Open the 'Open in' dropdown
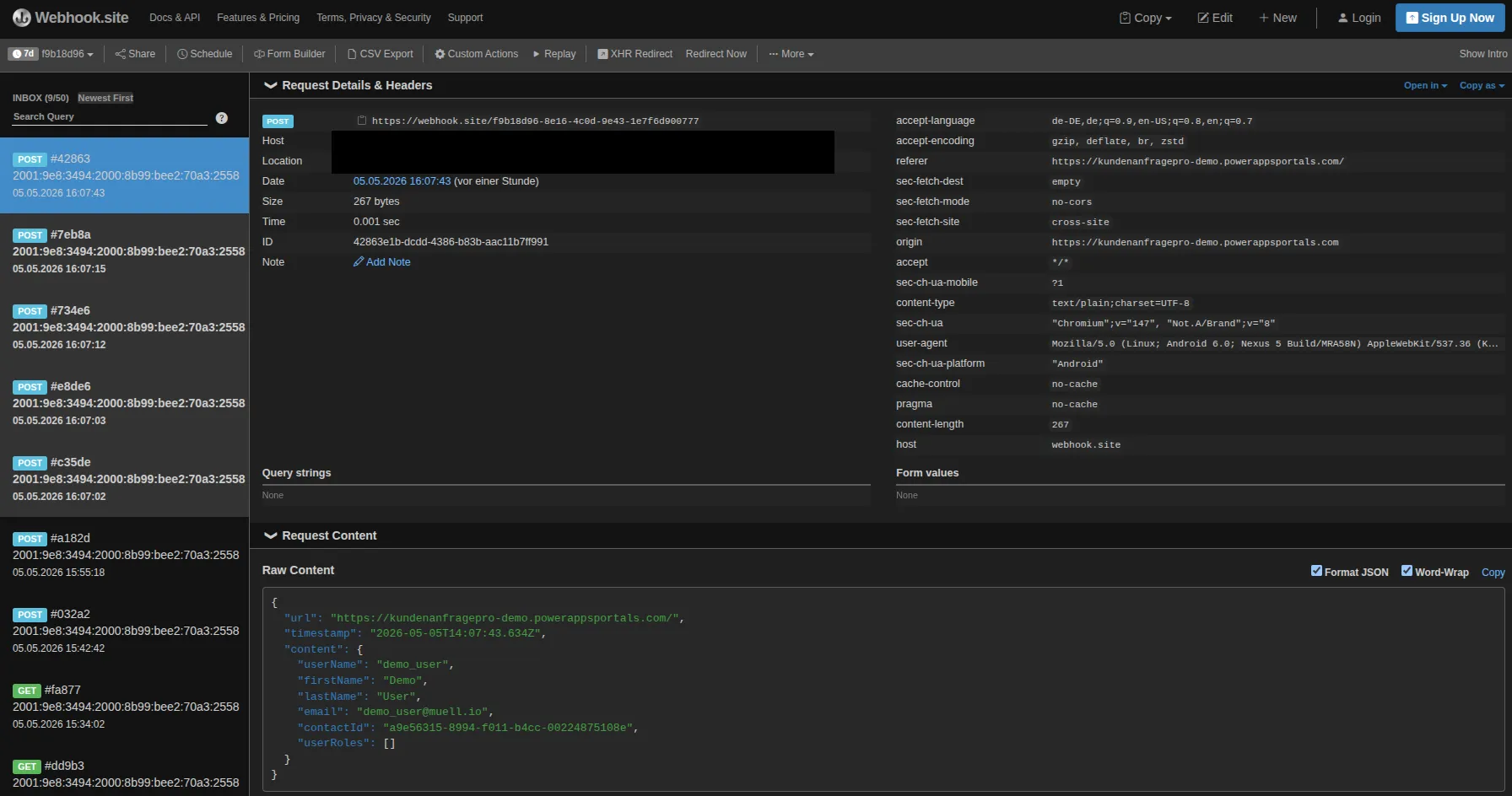Screen dimensions: 1512x796 [1425, 85]
